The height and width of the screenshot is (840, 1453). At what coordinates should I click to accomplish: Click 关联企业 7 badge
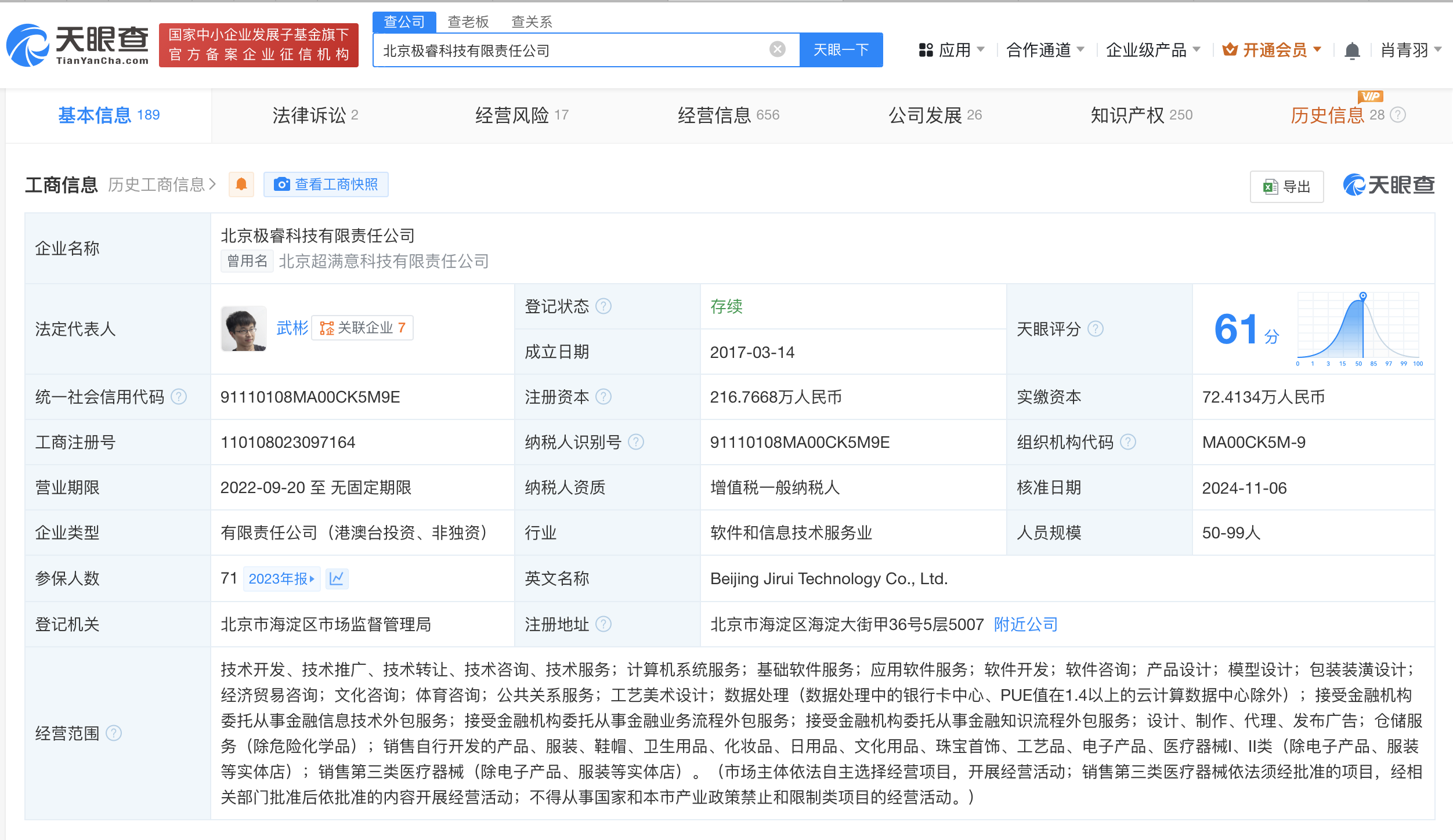pyautogui.click(x=363, y=328)
